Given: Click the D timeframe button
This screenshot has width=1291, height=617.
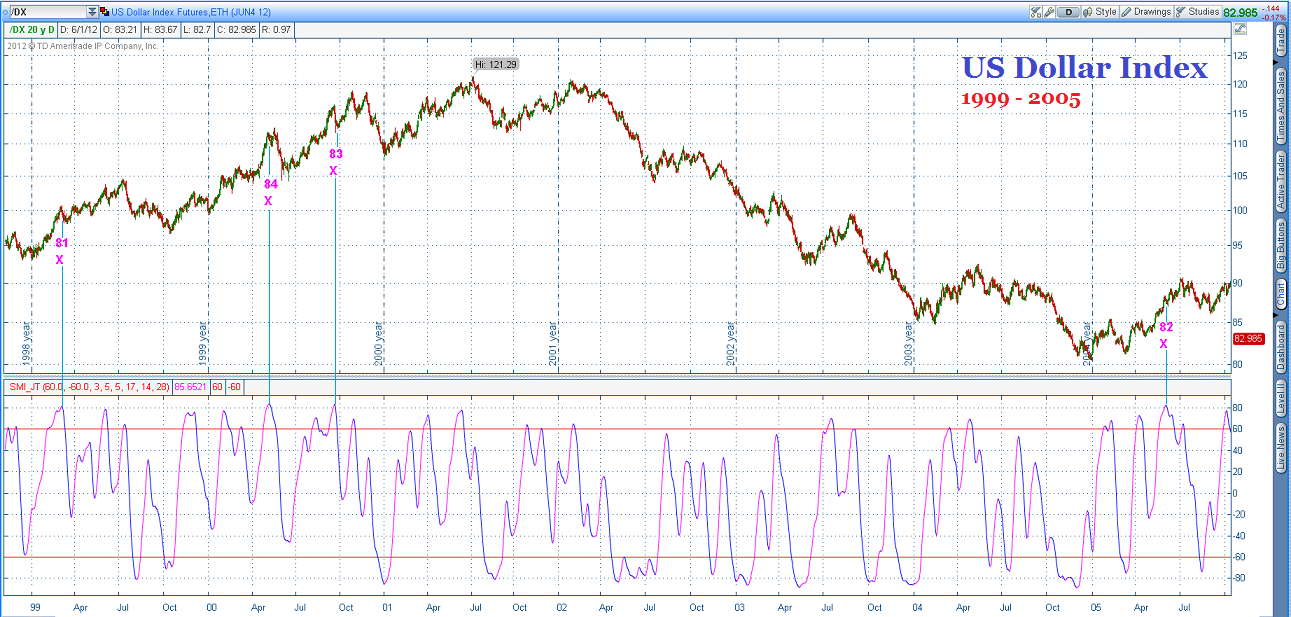Looking at the screenshot, I should (1068, 12).
